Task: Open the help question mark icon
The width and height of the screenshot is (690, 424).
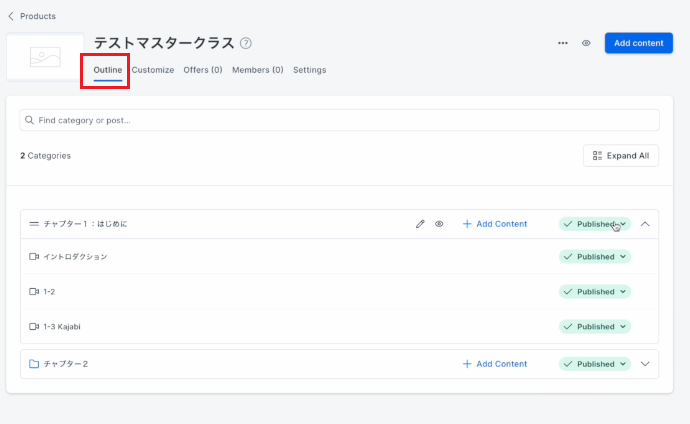Action: coord(246,43)
